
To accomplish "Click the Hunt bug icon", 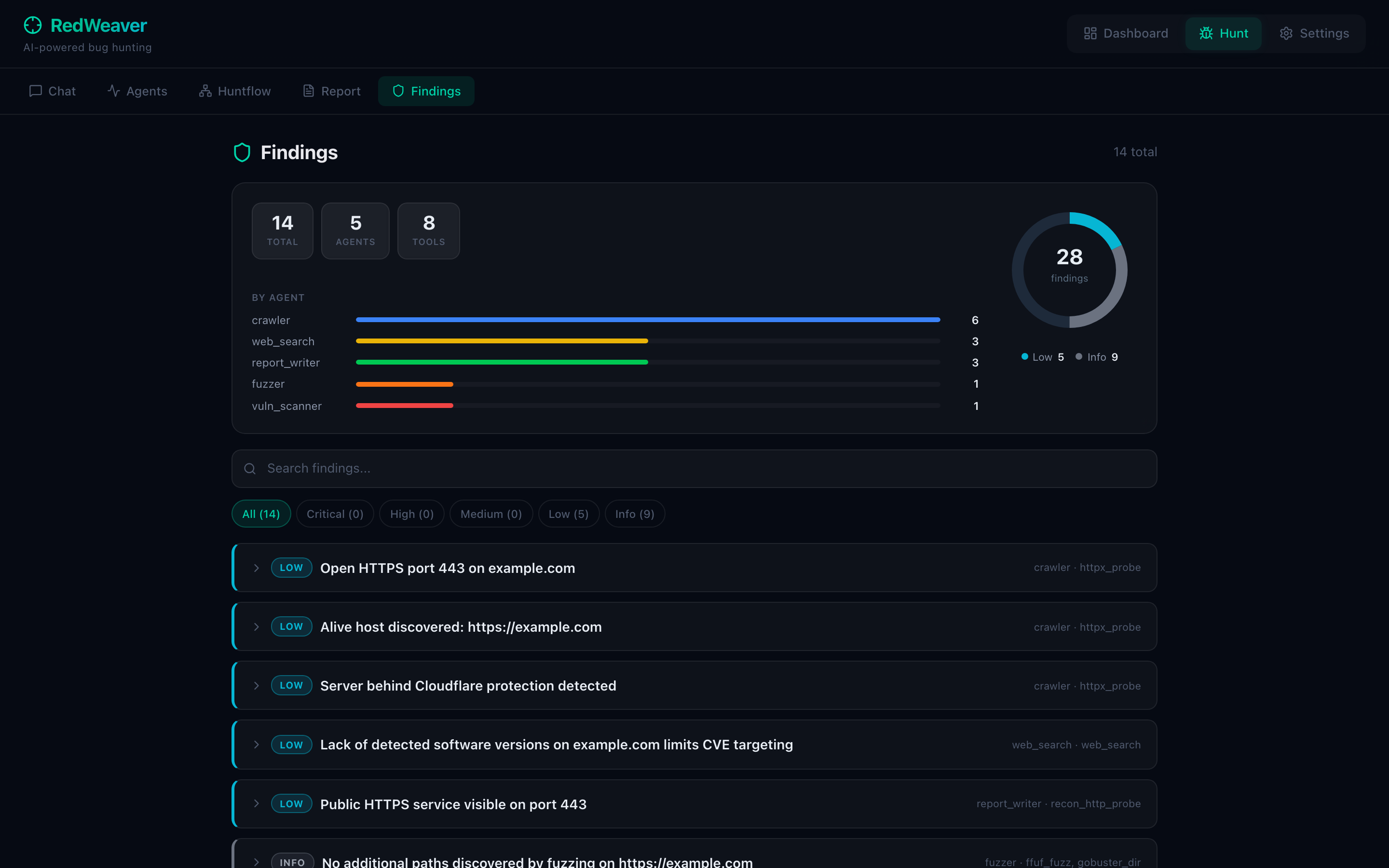I will [x=1206, y=33].
